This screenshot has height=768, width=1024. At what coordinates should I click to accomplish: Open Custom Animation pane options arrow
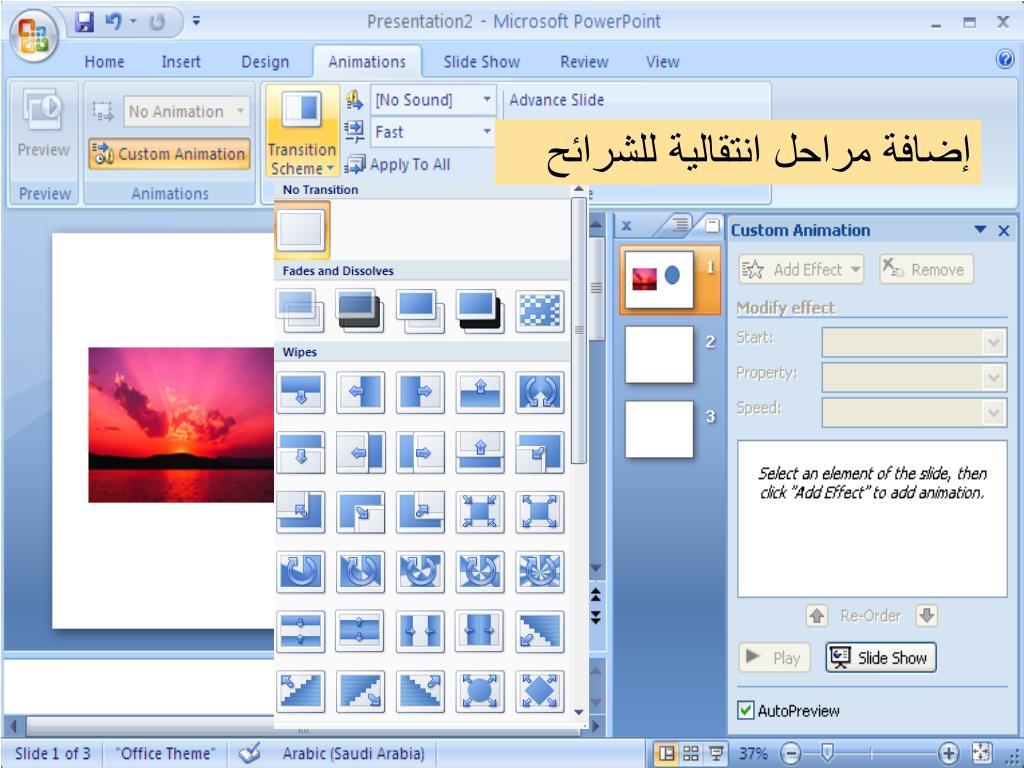click(980, 230)
